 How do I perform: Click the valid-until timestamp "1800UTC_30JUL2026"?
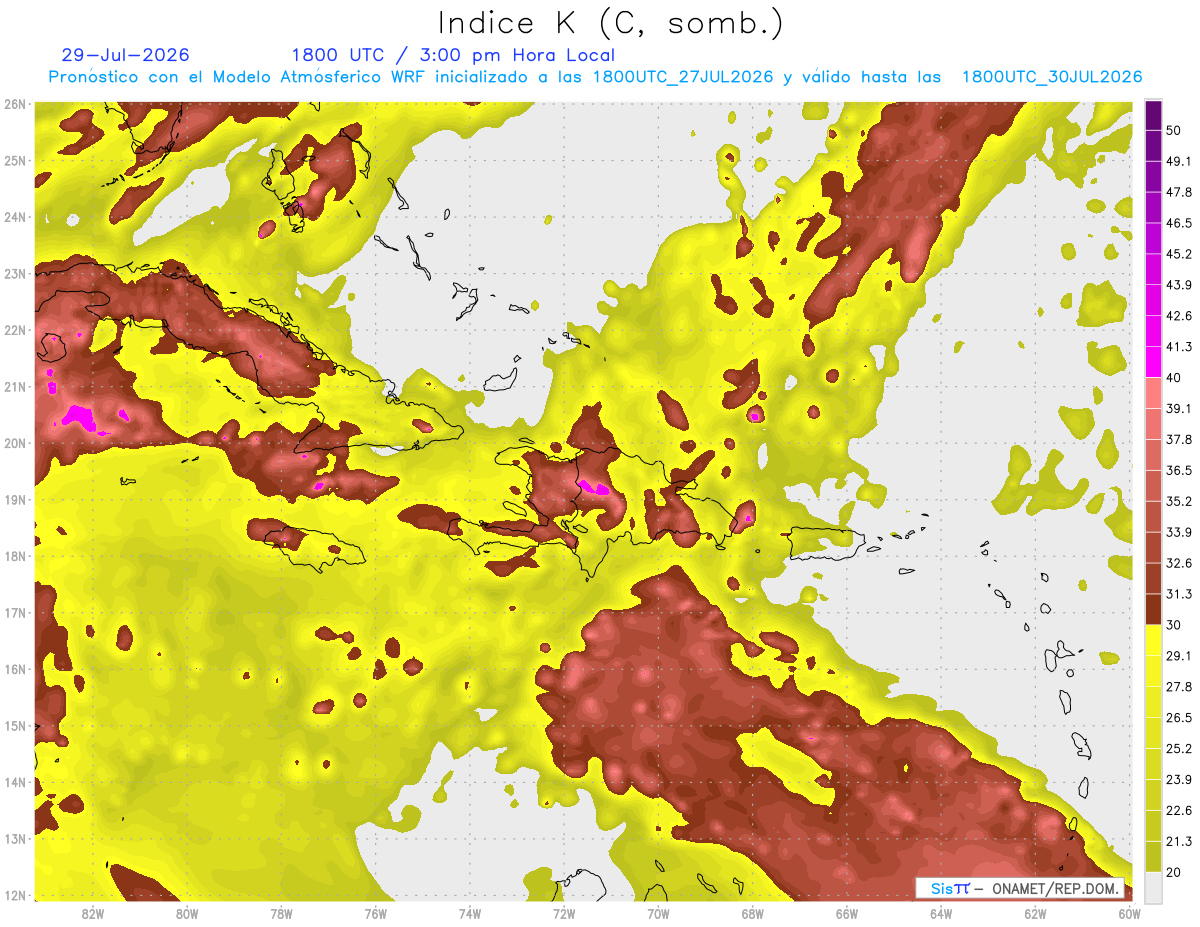[x=1051, y=77]
